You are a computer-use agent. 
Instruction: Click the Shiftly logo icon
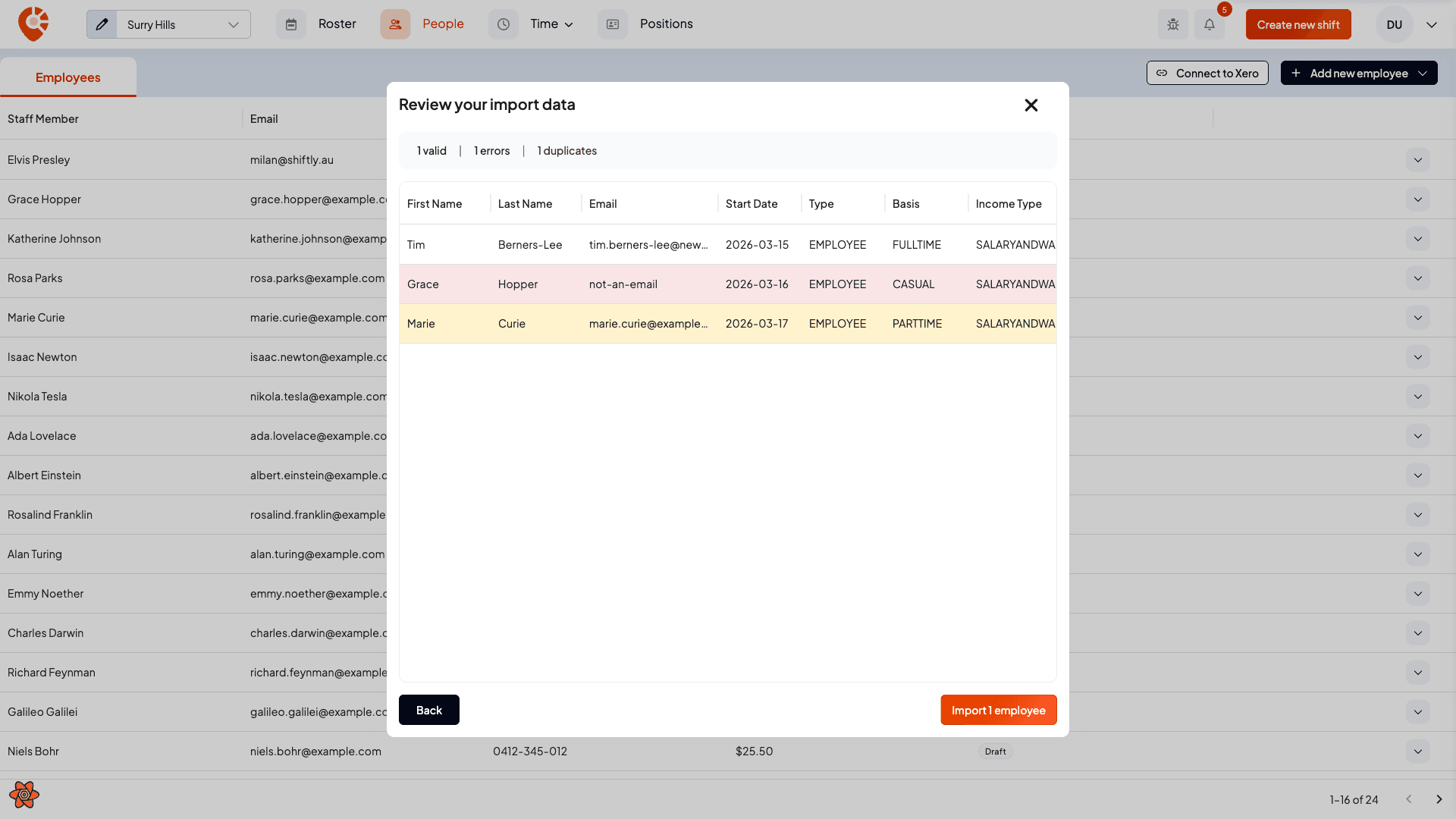click(x=33, y=24)
